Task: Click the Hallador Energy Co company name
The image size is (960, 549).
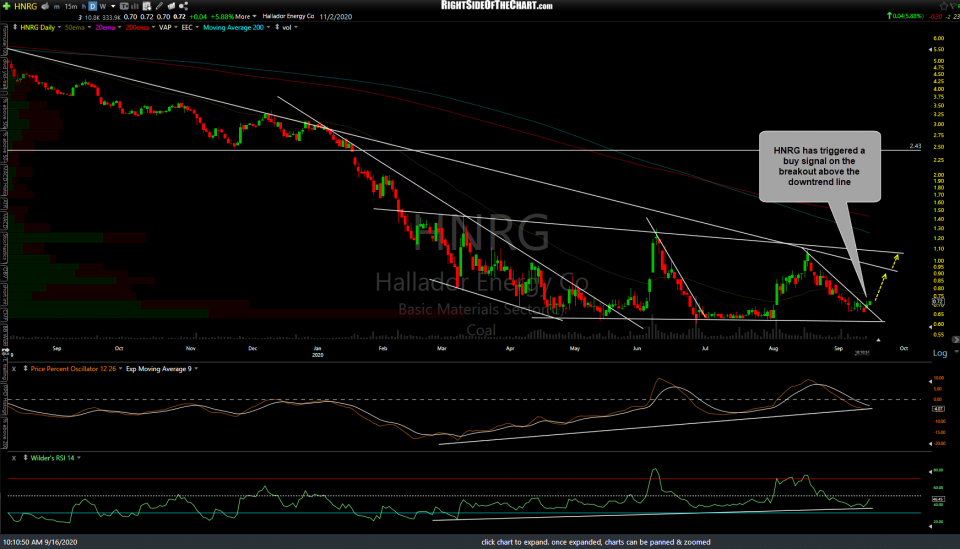Action: (x=288, y=17)
